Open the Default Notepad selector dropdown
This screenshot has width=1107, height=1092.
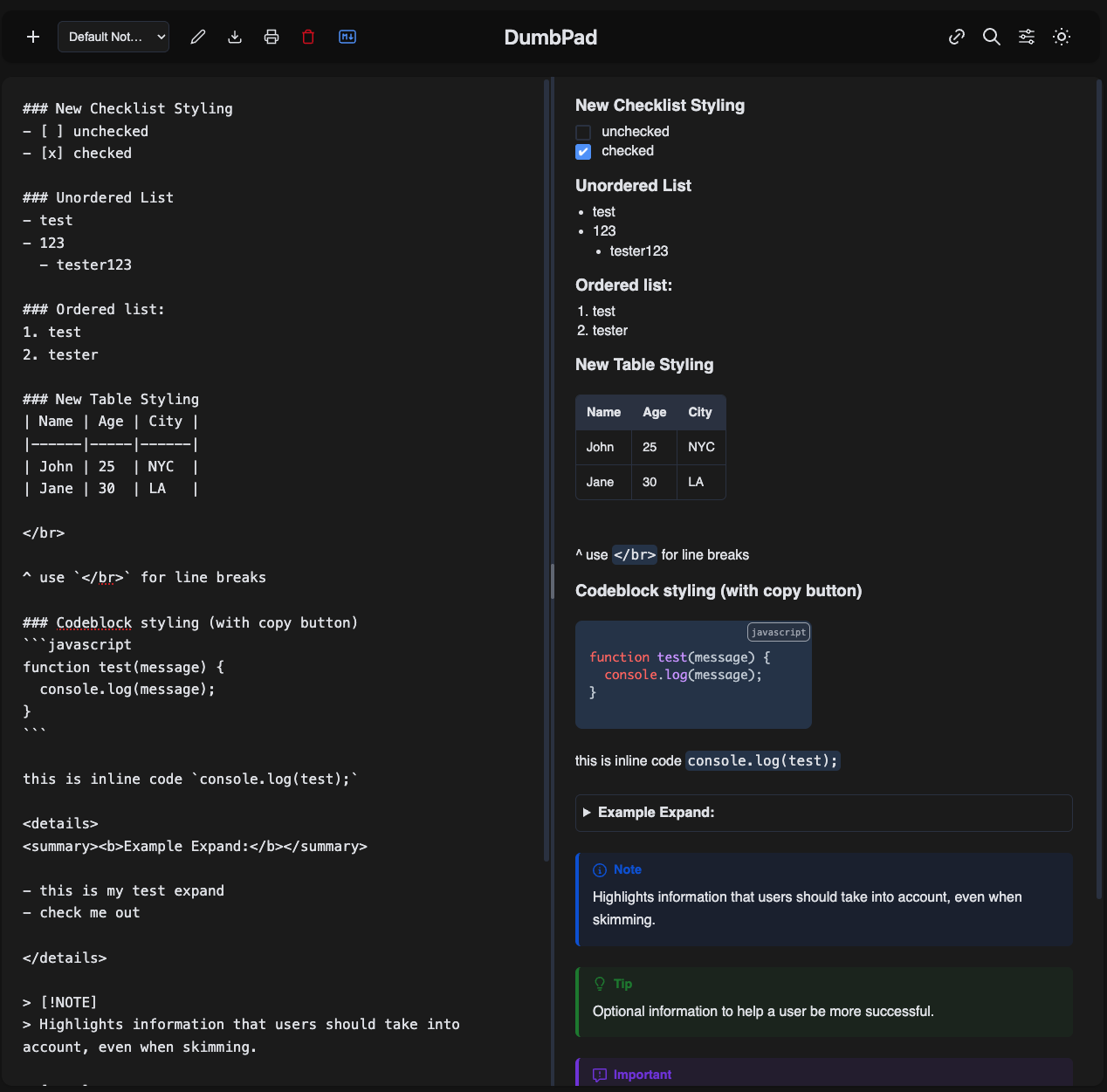[x=113, y=37]
